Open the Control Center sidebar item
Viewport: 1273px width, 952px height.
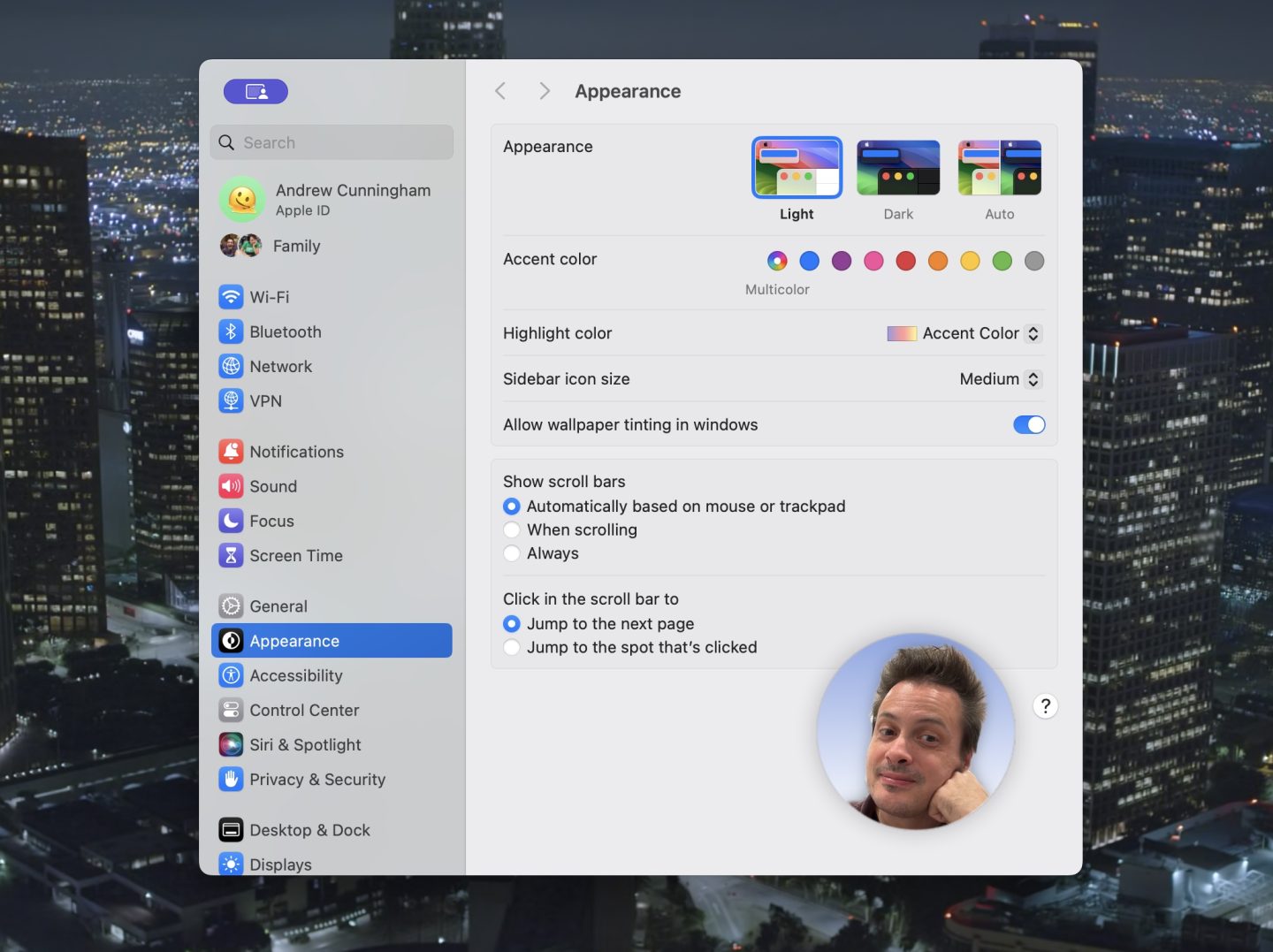pyautogui.click(x=304, y=710)
